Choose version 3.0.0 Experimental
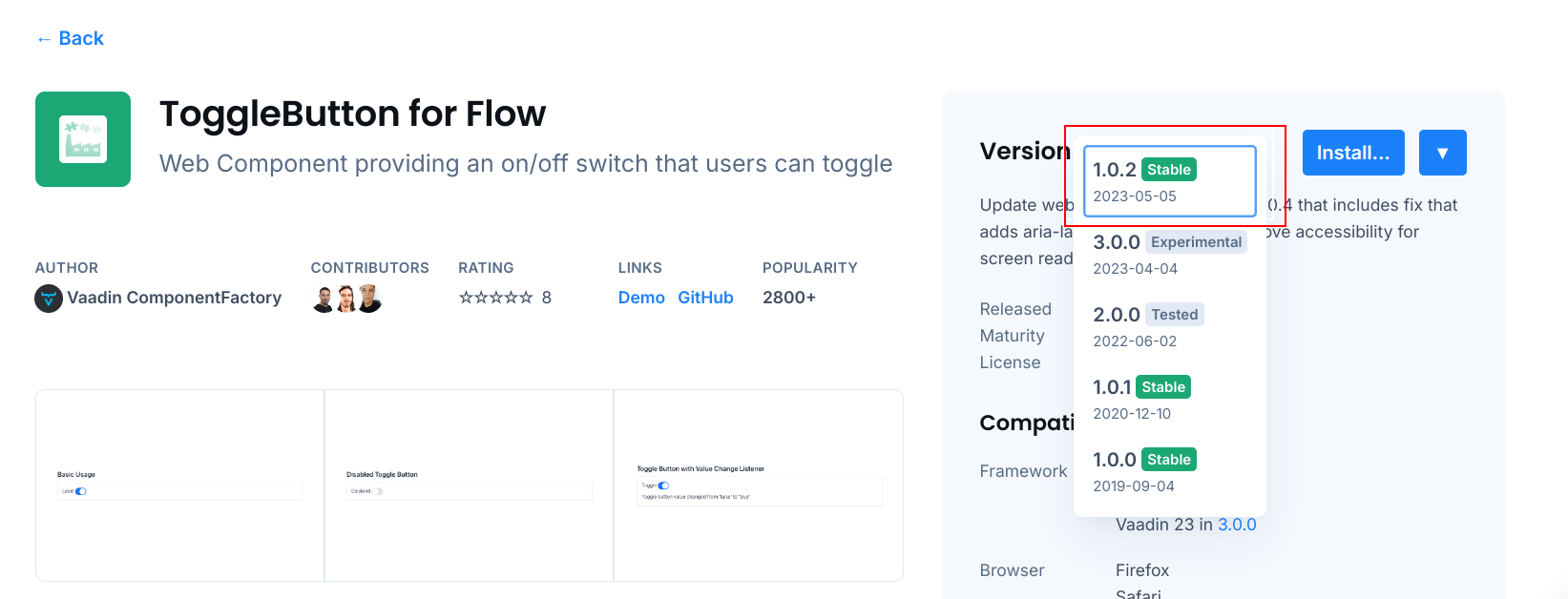 [x=1169, y=254]
